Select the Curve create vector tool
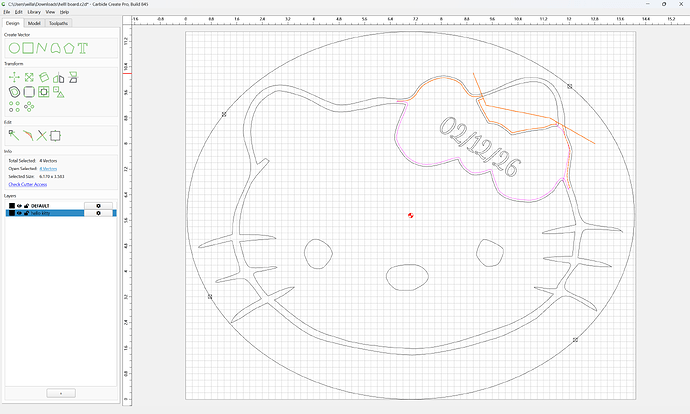Image resolution: width=690 pixels, height=414 pixels. coord(55,48)
